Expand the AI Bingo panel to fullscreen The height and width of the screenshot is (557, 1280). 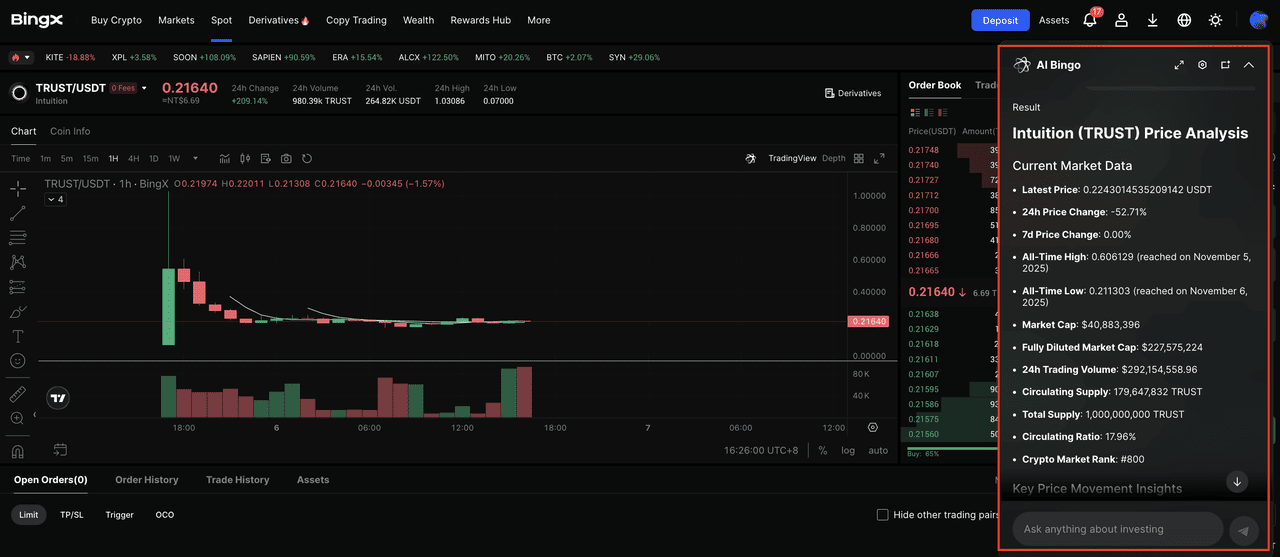(1179, 65)
